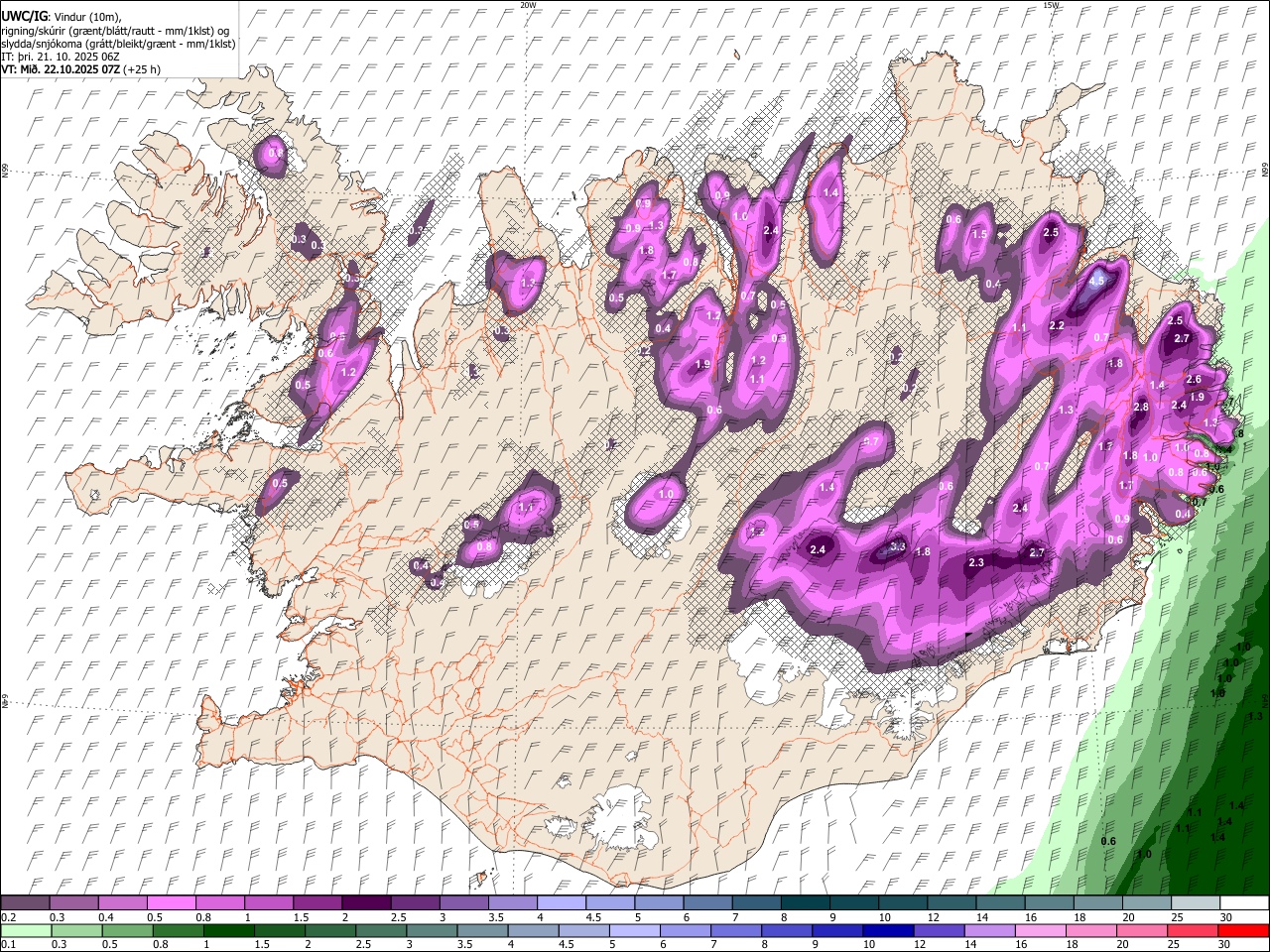The width and height of the screenshot is (1270, 952).
Task: Click the 20 swatch in the lower rain legend
Action: point(1140,930)
